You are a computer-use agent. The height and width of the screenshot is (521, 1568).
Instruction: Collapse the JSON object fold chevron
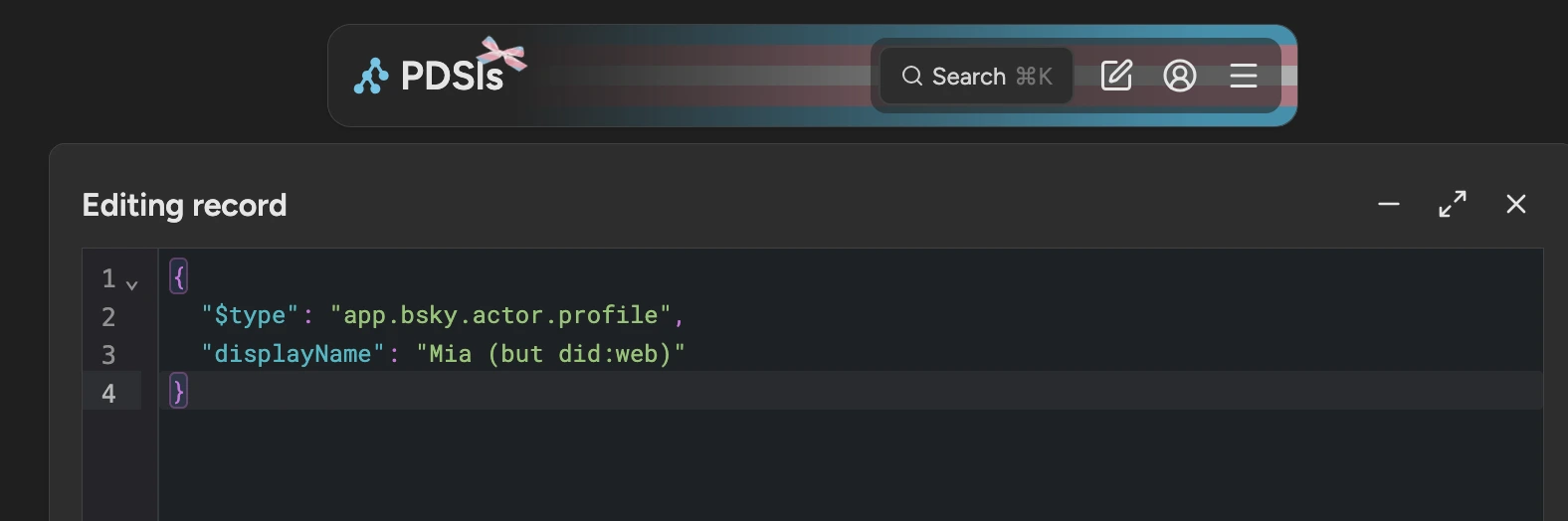[132, 284]
